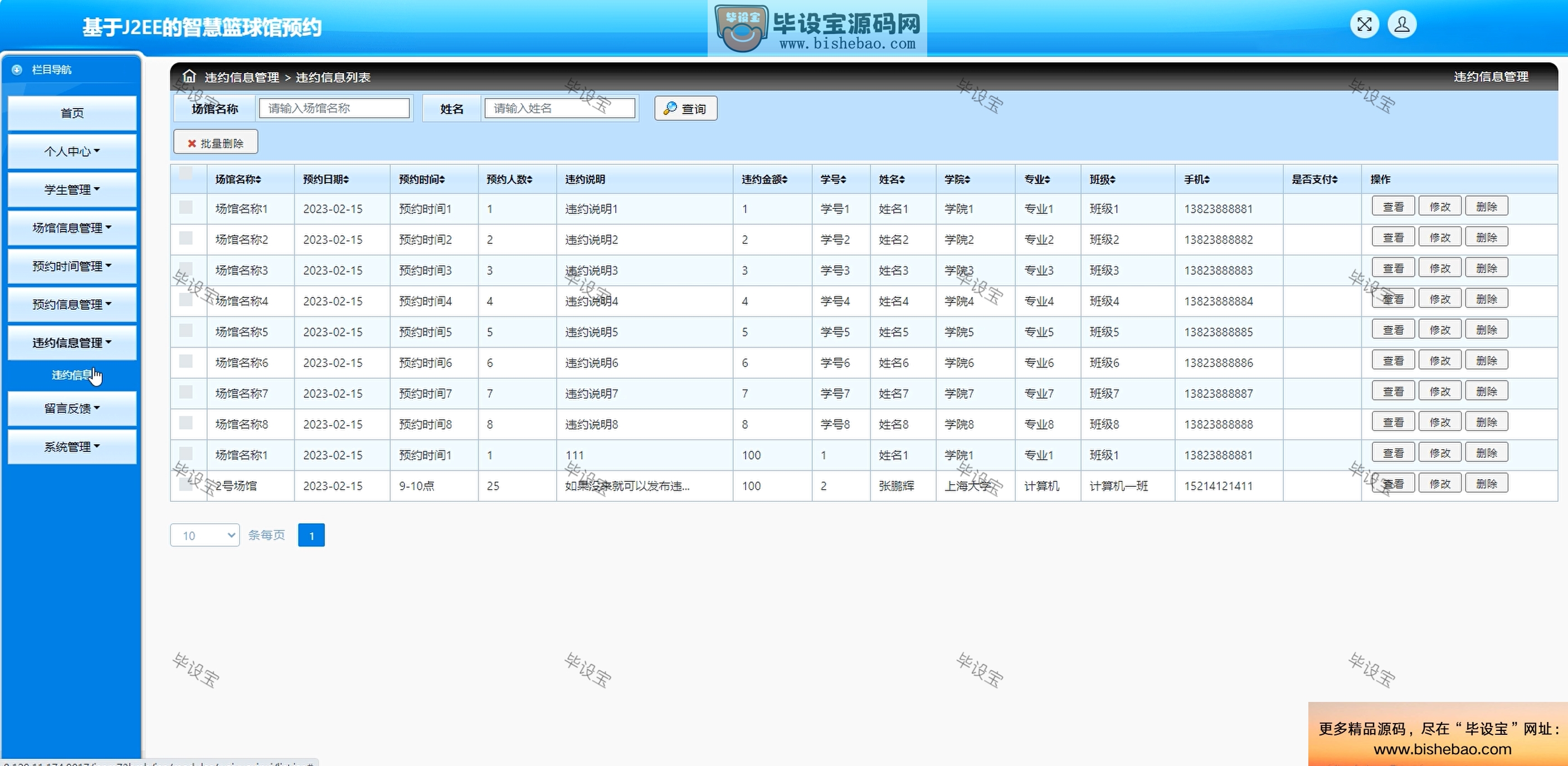1568x766 pixels.
Task: Click 查看 for row 2号场馆
Action: tap(1393, 484)
